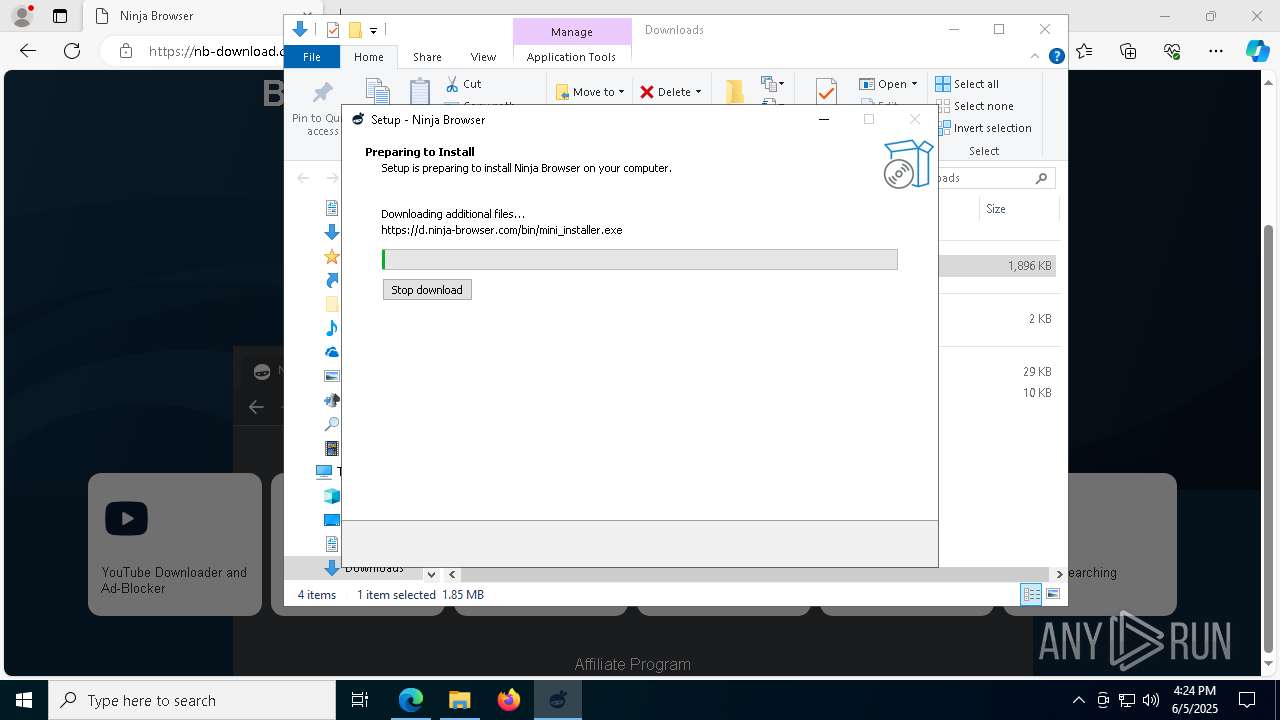Screen dimensions: 1280x720
Task: Open the Application Tools tab
Action: (571, 57)
